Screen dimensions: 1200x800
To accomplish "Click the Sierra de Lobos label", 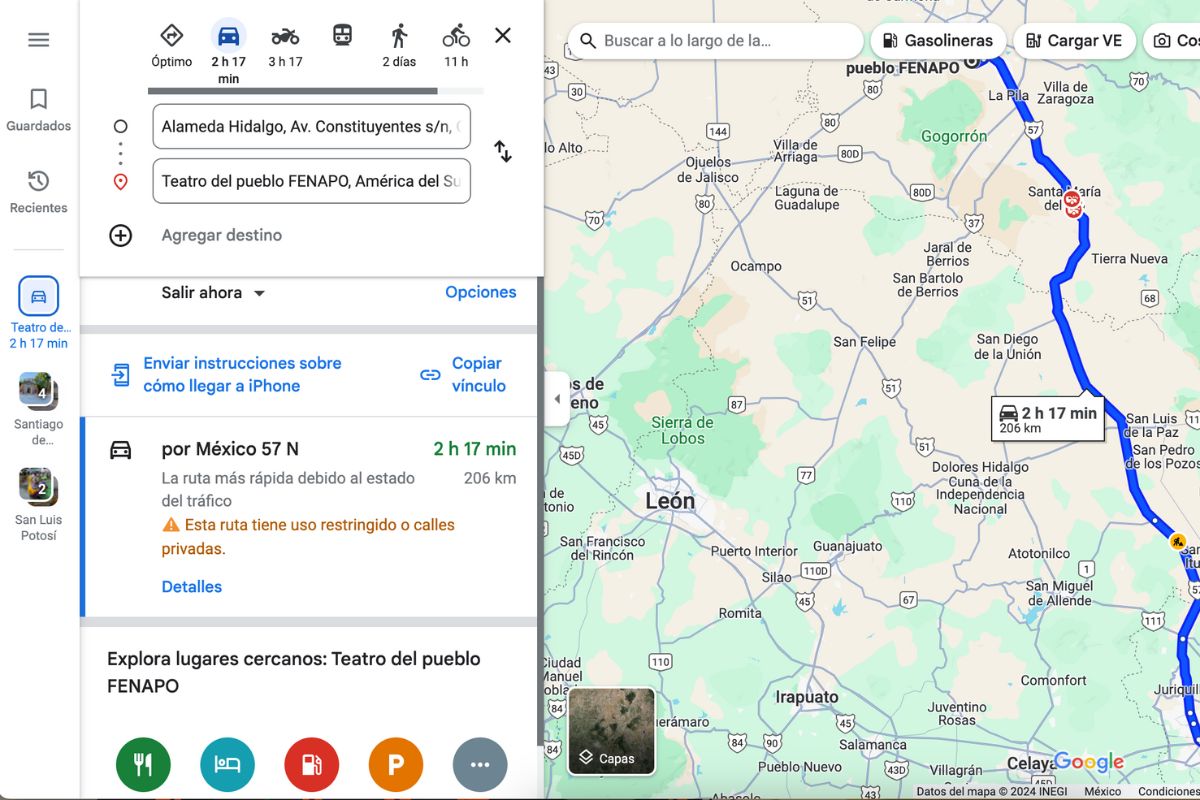I will (x=684, y=430).
